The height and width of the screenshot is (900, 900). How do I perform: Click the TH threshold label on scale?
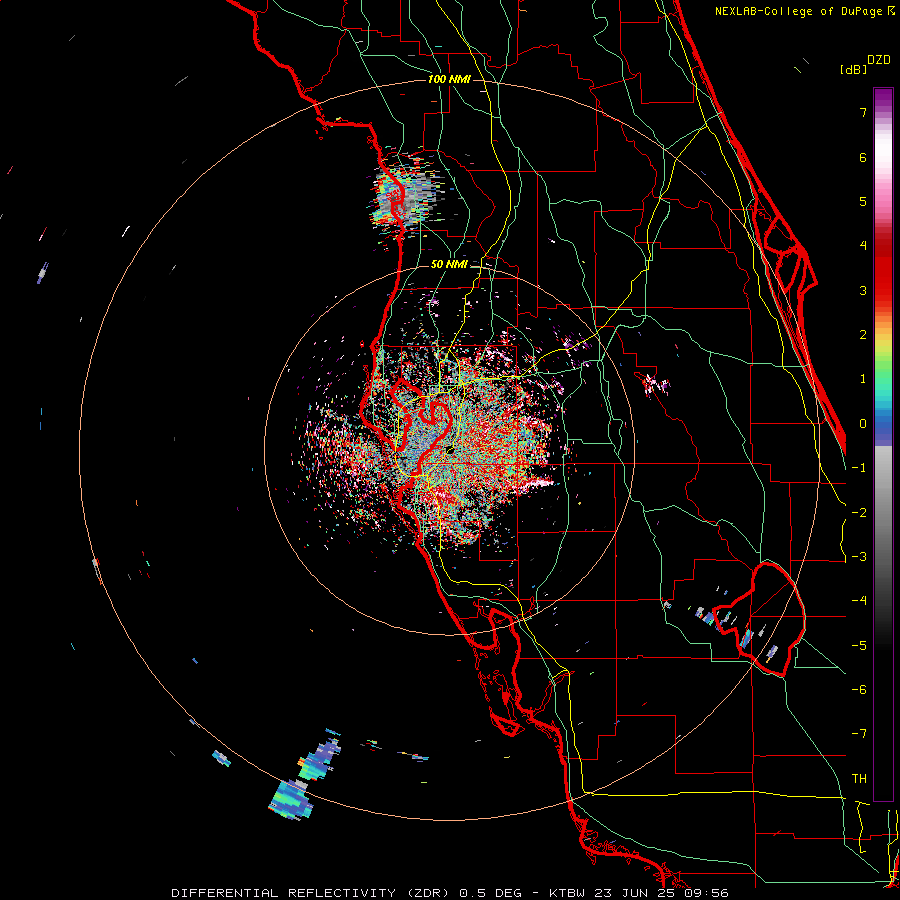pos(859,779)
